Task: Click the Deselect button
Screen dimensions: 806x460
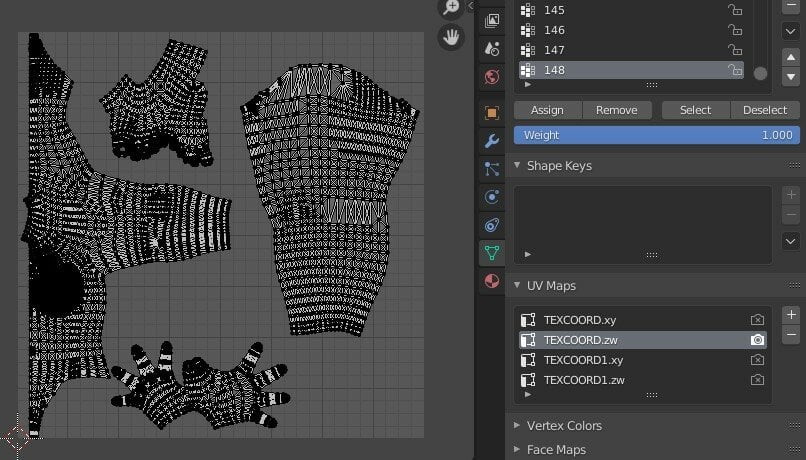Action: [765, 110]
